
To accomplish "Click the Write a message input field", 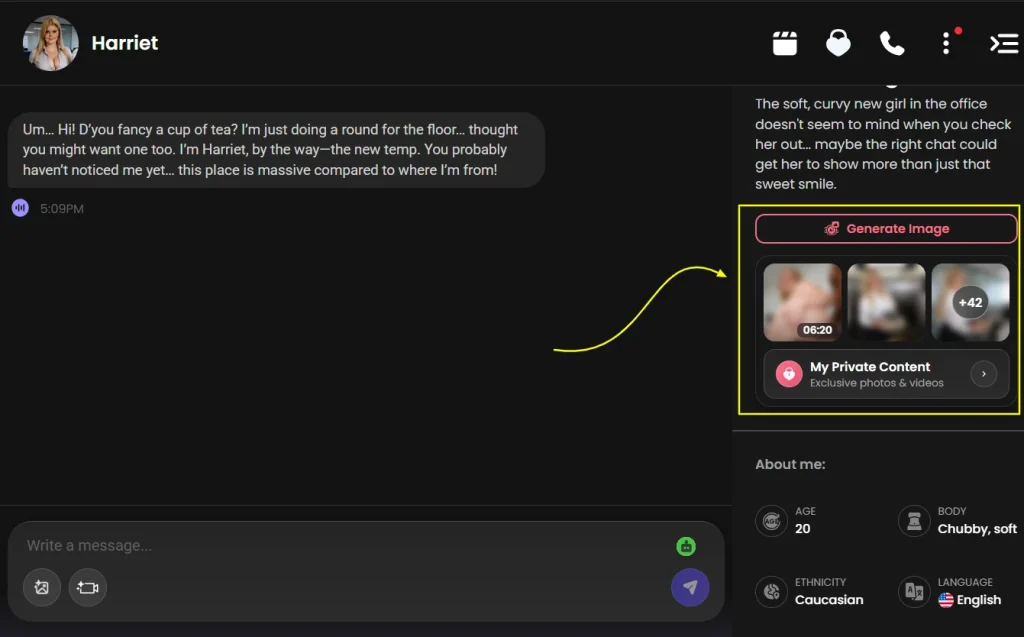I will coord(346,546).
